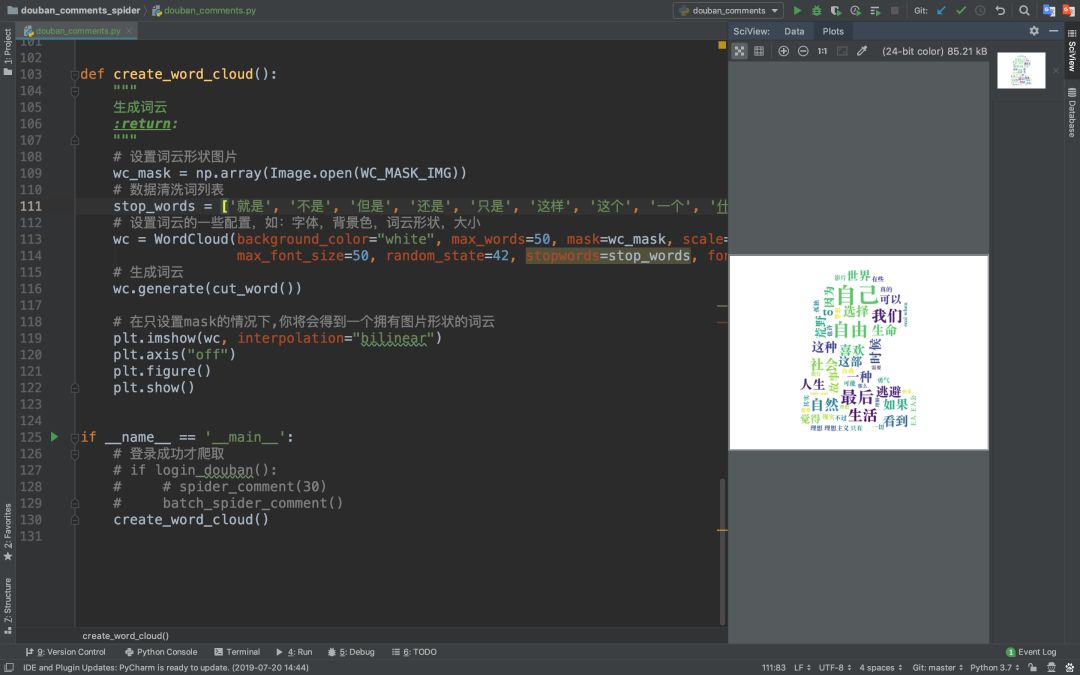Open the Terminal tool window
The width and height of the screenshot is (1080, 675).
pyautogui.click(x=236, y=652)
